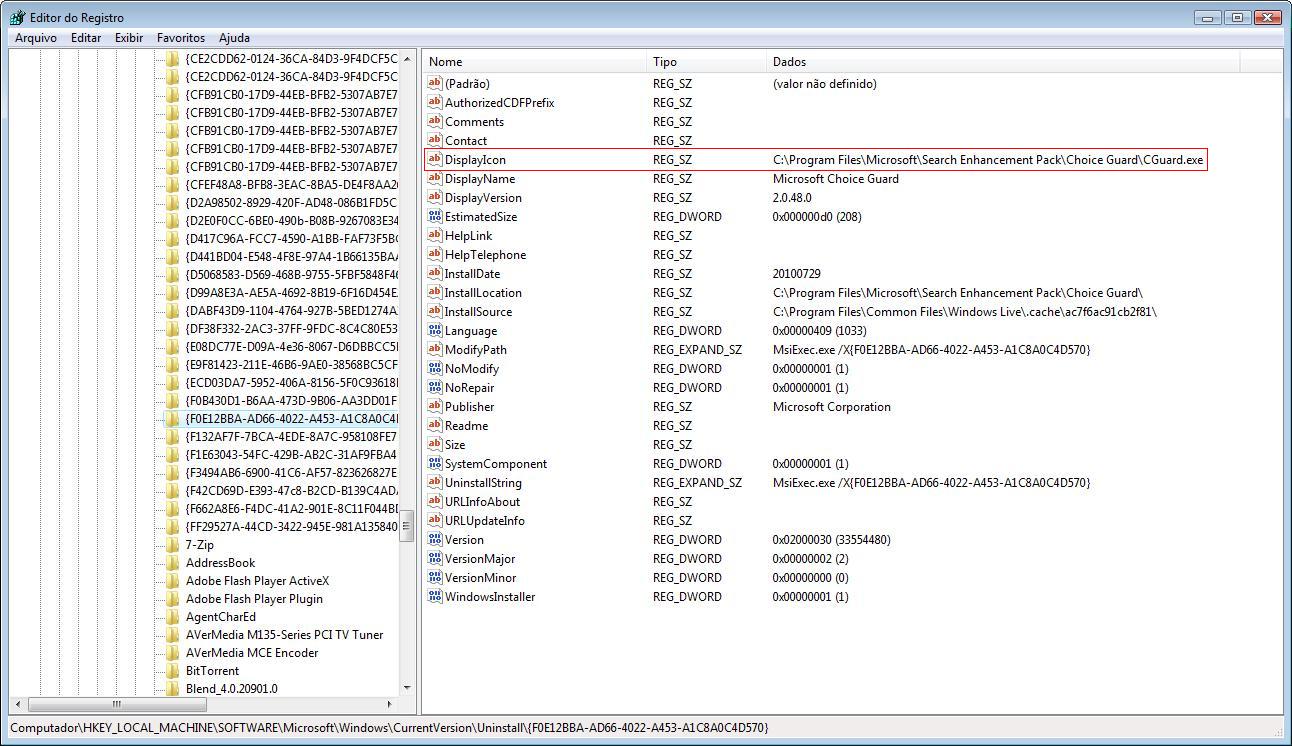Select the VersionMajor value name
Viewport: 1292px width, 746px height.
(480, 558)
